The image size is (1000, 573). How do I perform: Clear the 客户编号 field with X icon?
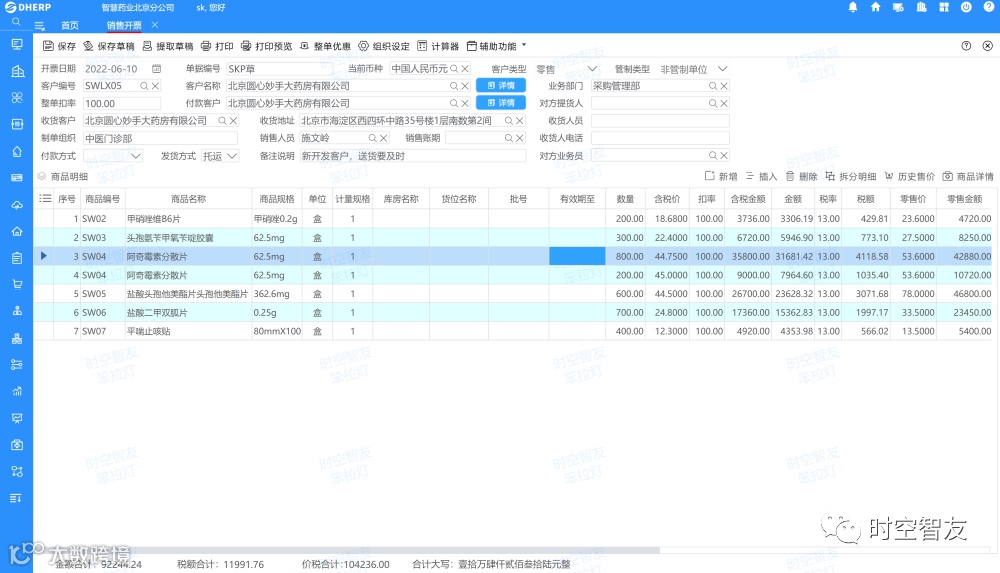click(155, 86)
